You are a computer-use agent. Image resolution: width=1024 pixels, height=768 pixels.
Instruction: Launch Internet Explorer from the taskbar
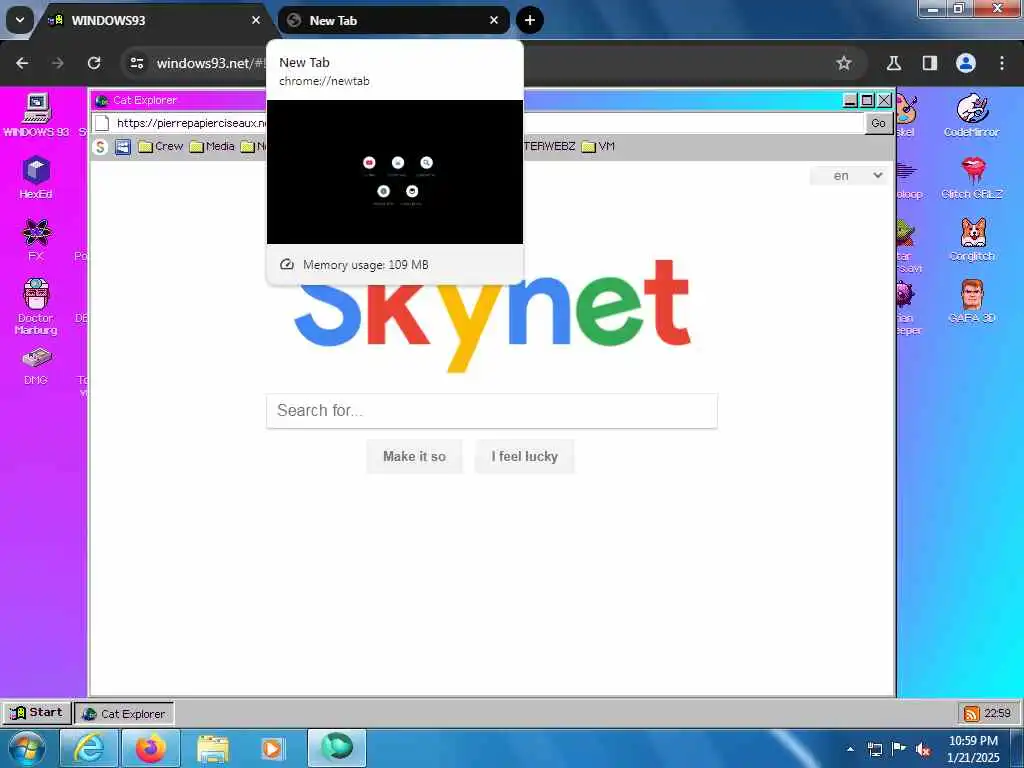click(x=88, y=748)
